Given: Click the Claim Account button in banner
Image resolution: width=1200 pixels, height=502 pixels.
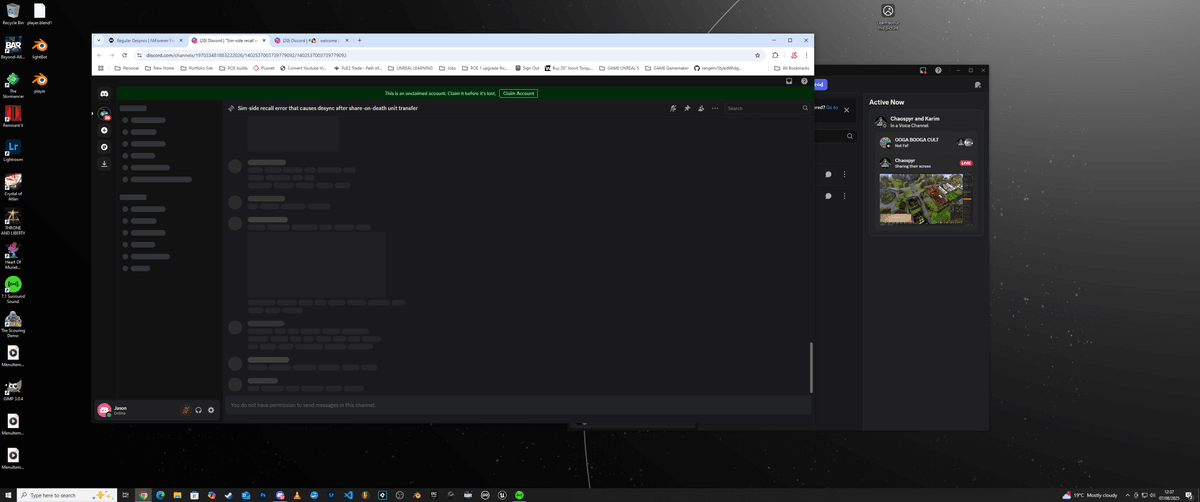Looking at the screenshot, I should point(518,93).
